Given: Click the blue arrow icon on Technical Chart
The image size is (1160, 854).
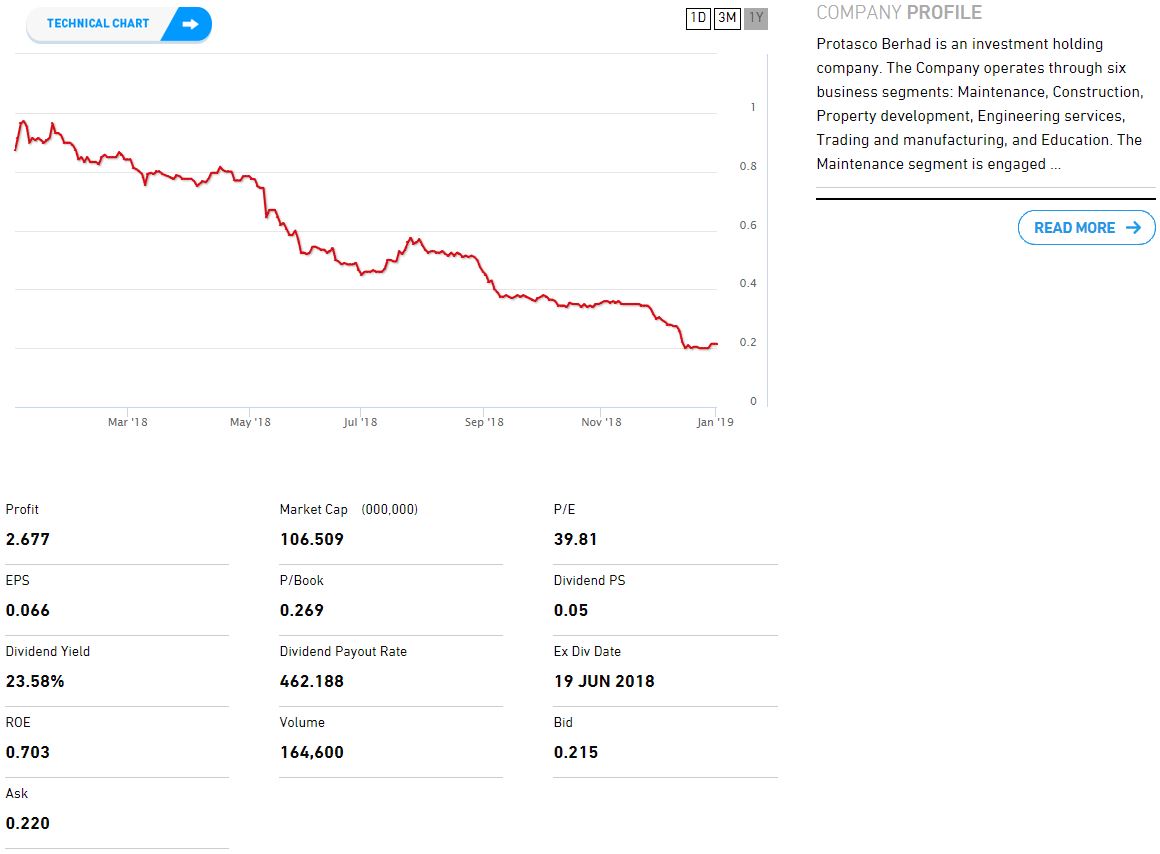Looking at the screenshot, I should click(190, 24).
